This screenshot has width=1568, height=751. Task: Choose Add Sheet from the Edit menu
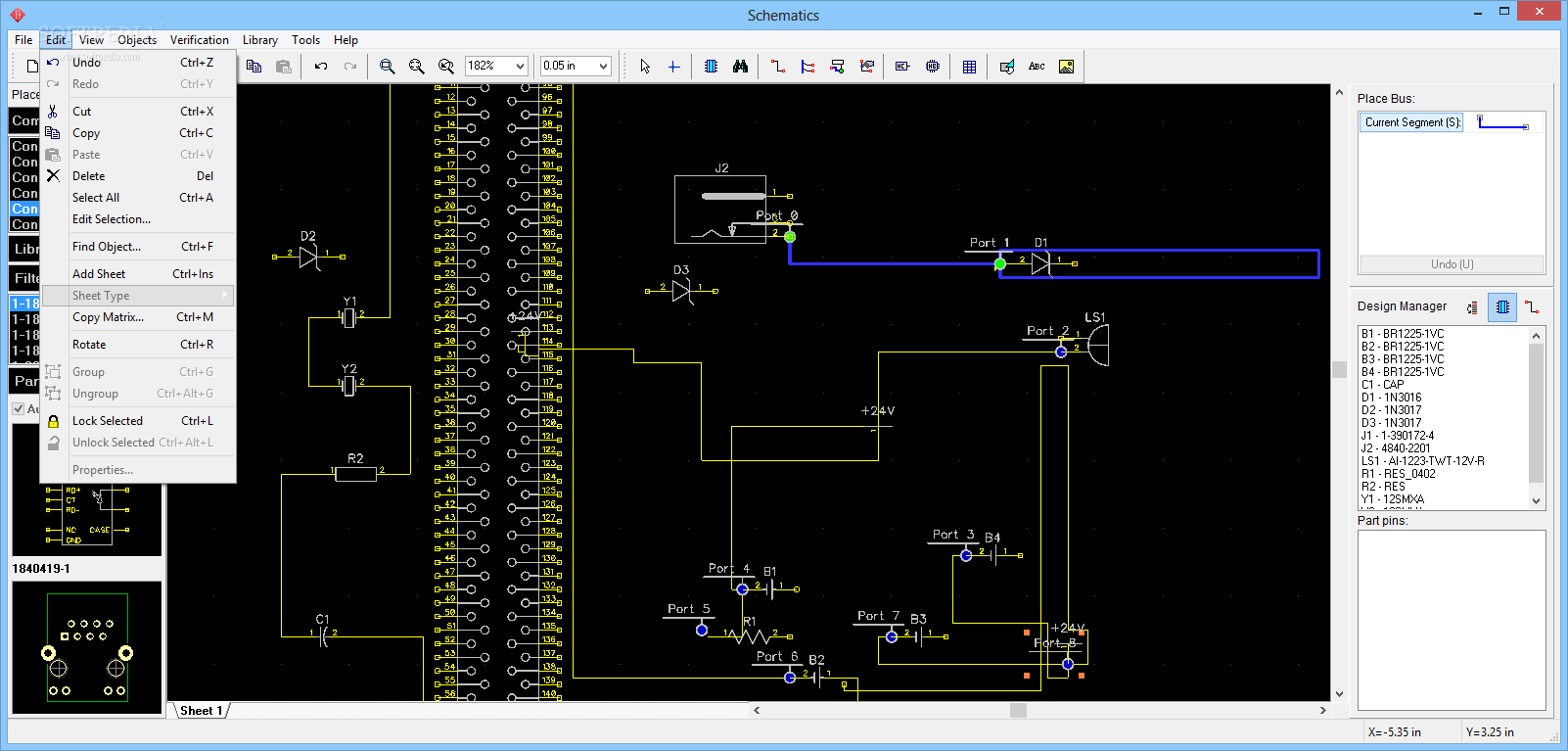[137, 274]
